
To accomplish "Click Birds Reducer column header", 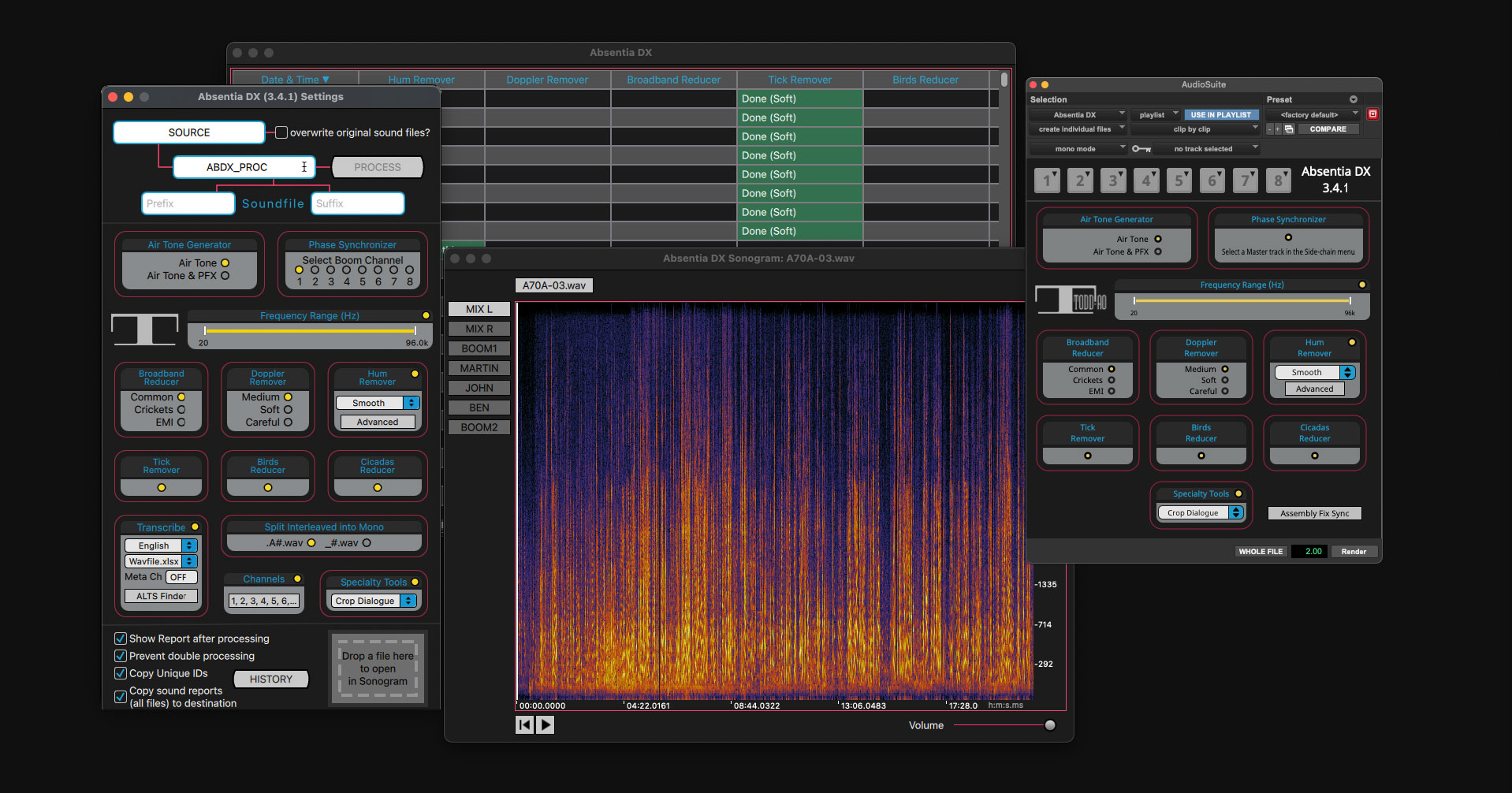I will (x=925, y=80).
